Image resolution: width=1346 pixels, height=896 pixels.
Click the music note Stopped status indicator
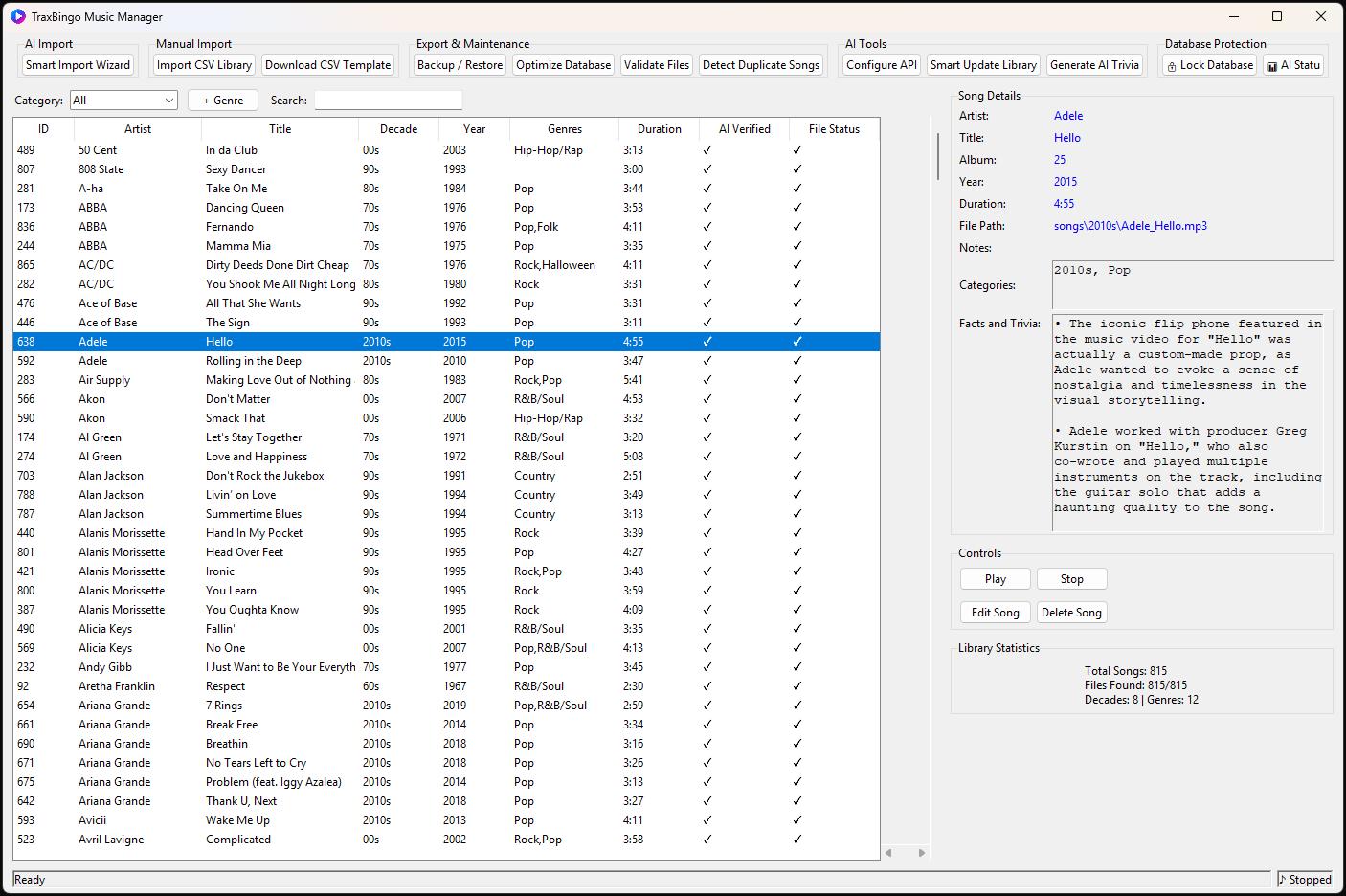click(1304, 879)
